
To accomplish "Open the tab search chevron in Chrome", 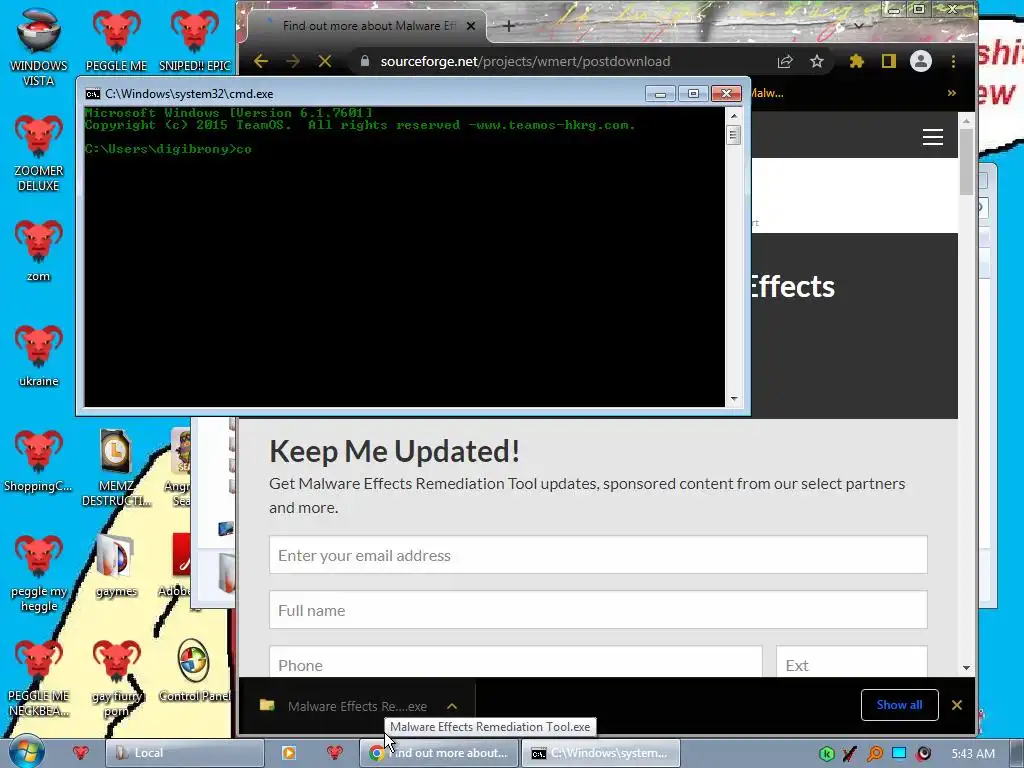I will [859, 26].
